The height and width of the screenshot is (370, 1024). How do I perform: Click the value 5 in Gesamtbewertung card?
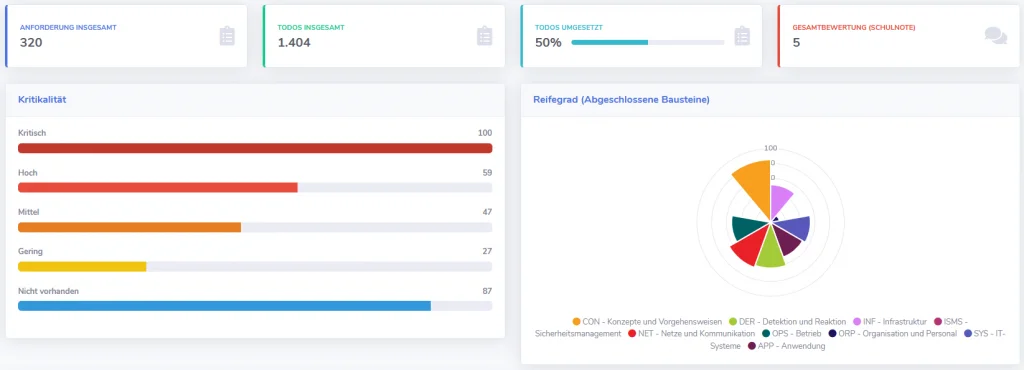pos(796,43)
